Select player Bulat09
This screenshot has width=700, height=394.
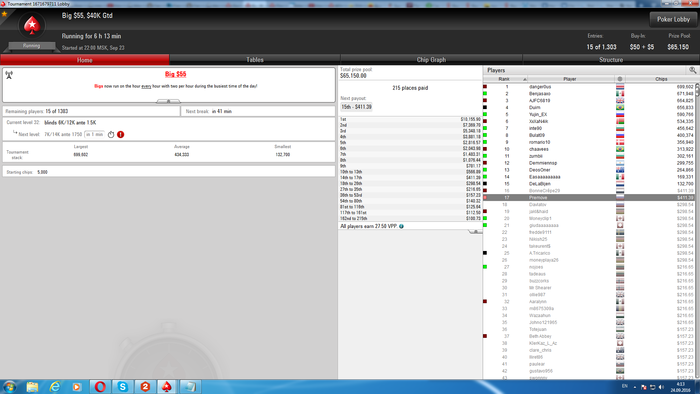click(589, 135)
